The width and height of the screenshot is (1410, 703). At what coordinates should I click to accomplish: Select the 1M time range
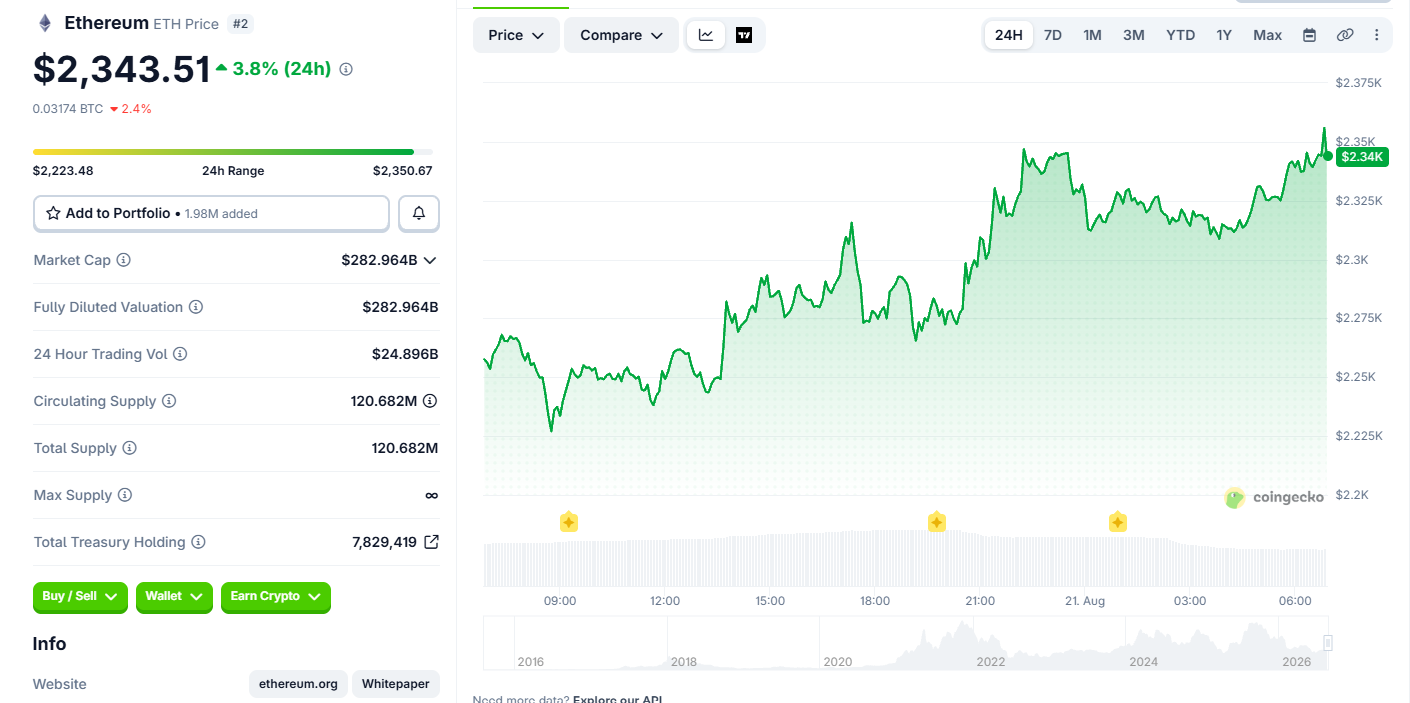[1092, 35]
